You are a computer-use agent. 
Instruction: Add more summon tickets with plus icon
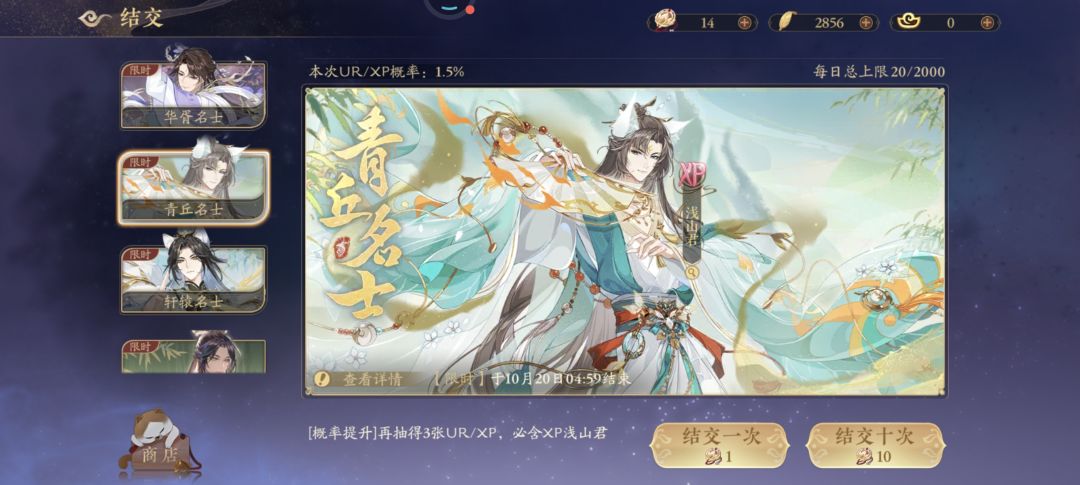pyautogui.click(x=745, y=23)
